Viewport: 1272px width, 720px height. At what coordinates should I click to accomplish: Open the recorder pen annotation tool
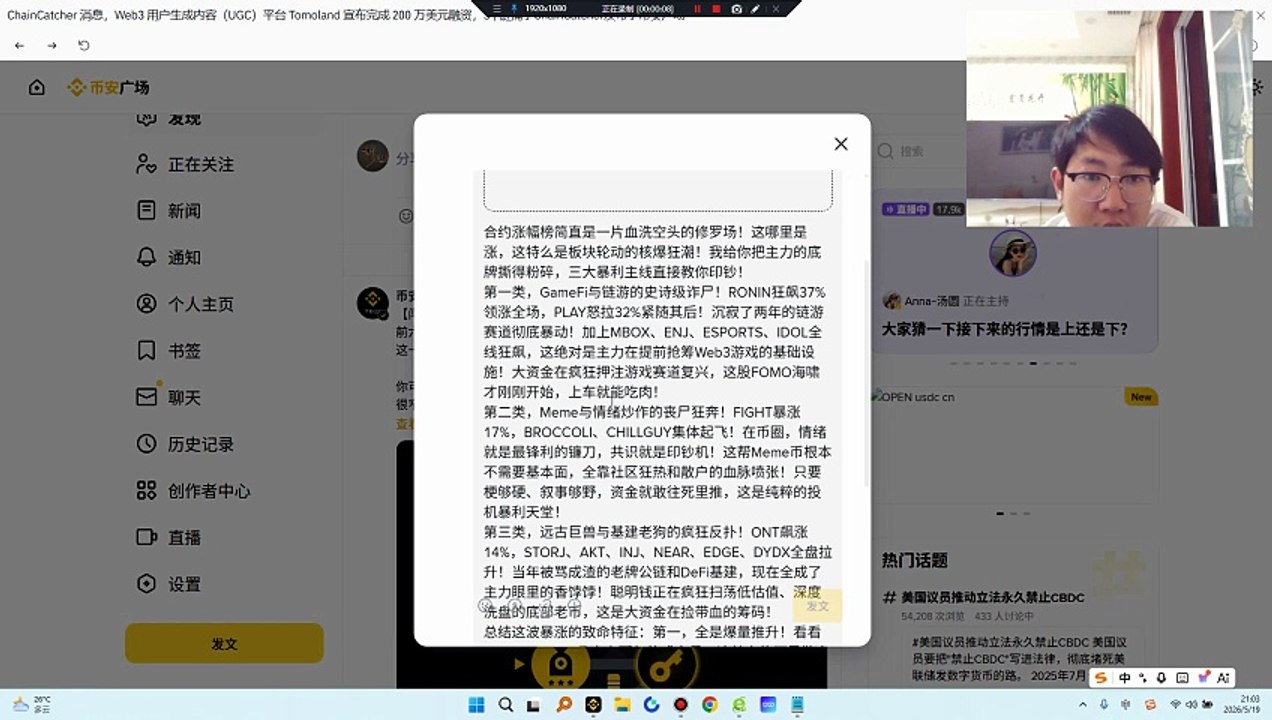[756, 8]
